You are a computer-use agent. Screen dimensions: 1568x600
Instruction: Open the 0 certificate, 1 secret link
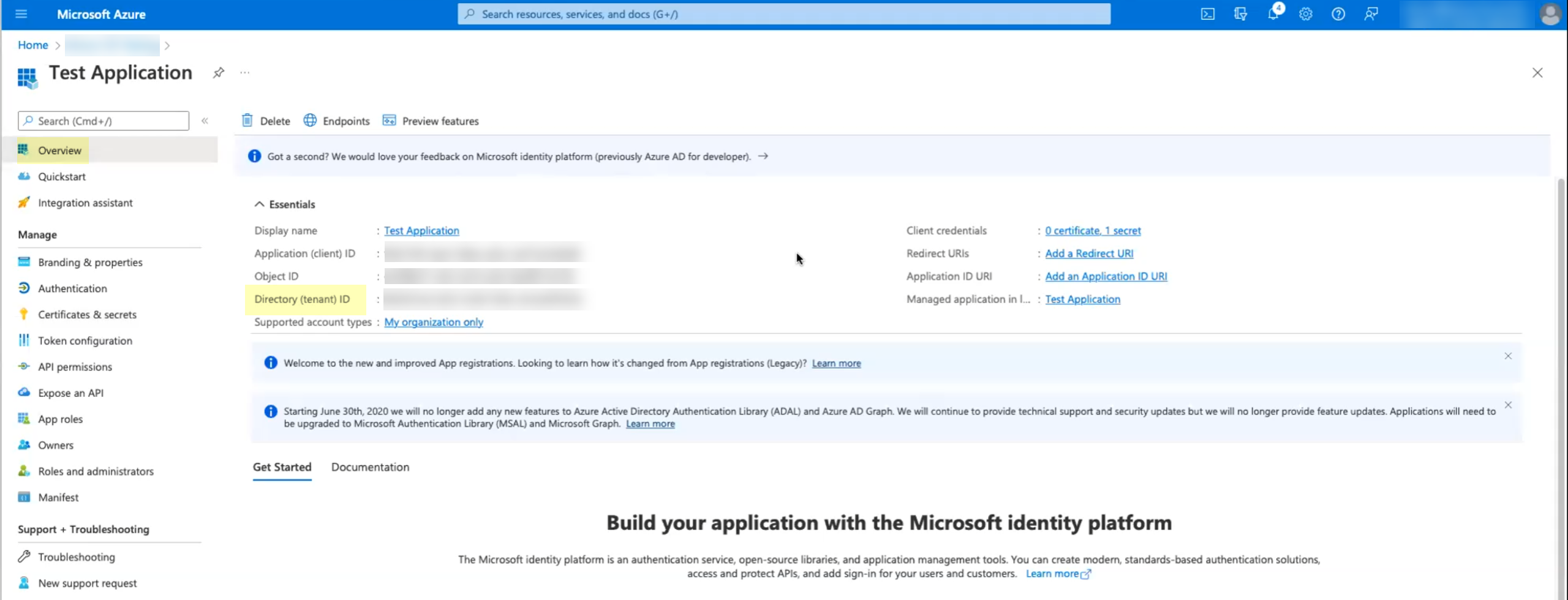tap(1093, 231)
